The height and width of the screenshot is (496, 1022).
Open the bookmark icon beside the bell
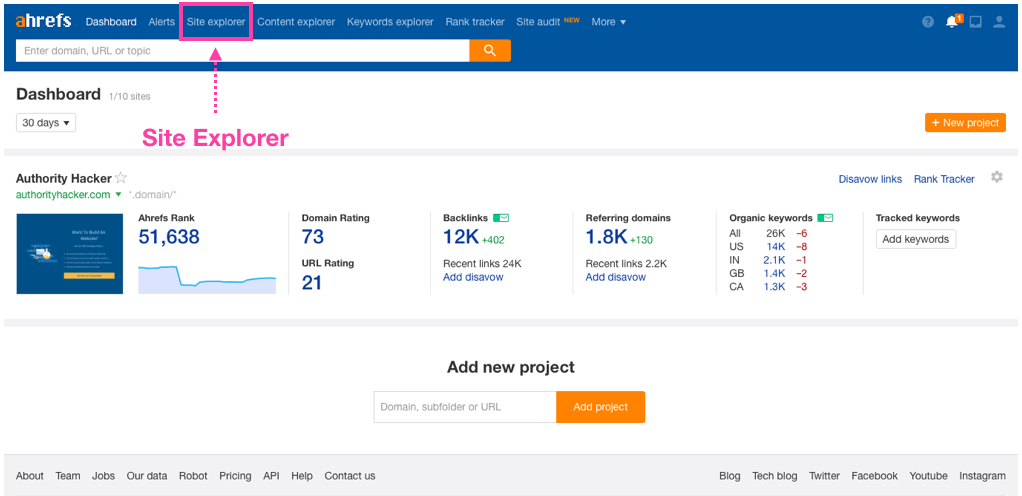coord(975,22)
